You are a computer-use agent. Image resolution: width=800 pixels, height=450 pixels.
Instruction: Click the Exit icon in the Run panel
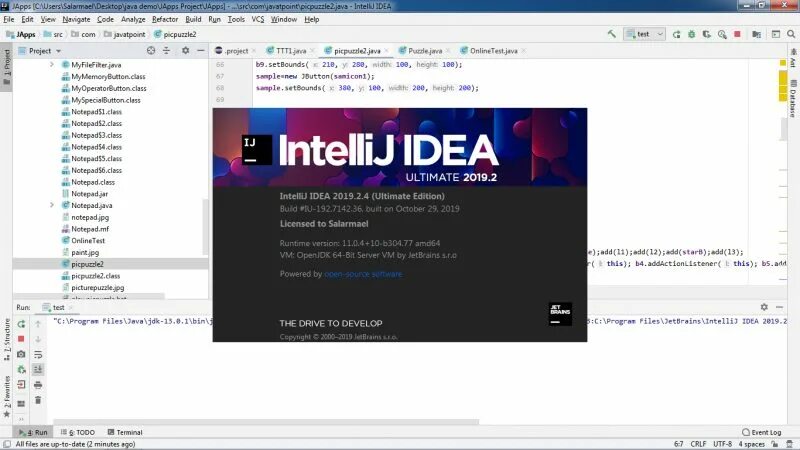21,385
